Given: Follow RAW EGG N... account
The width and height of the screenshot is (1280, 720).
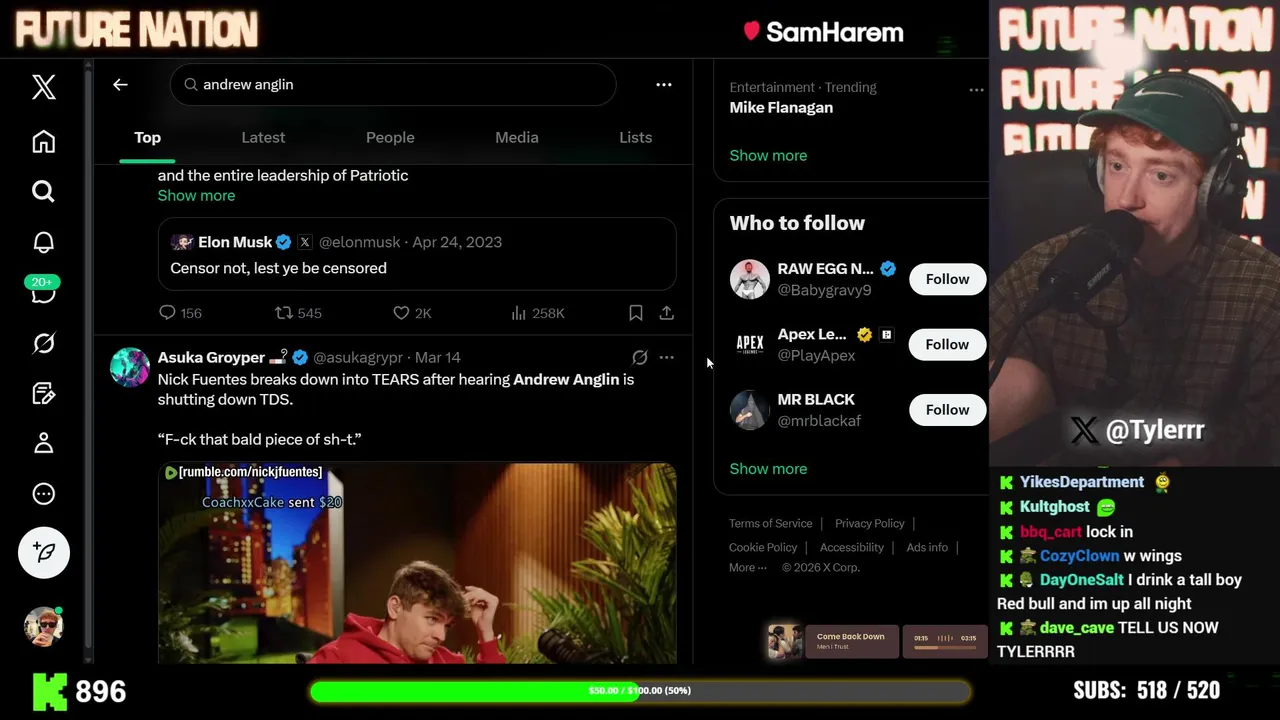Looking at the screenshot, I should [x=947, y=279].
